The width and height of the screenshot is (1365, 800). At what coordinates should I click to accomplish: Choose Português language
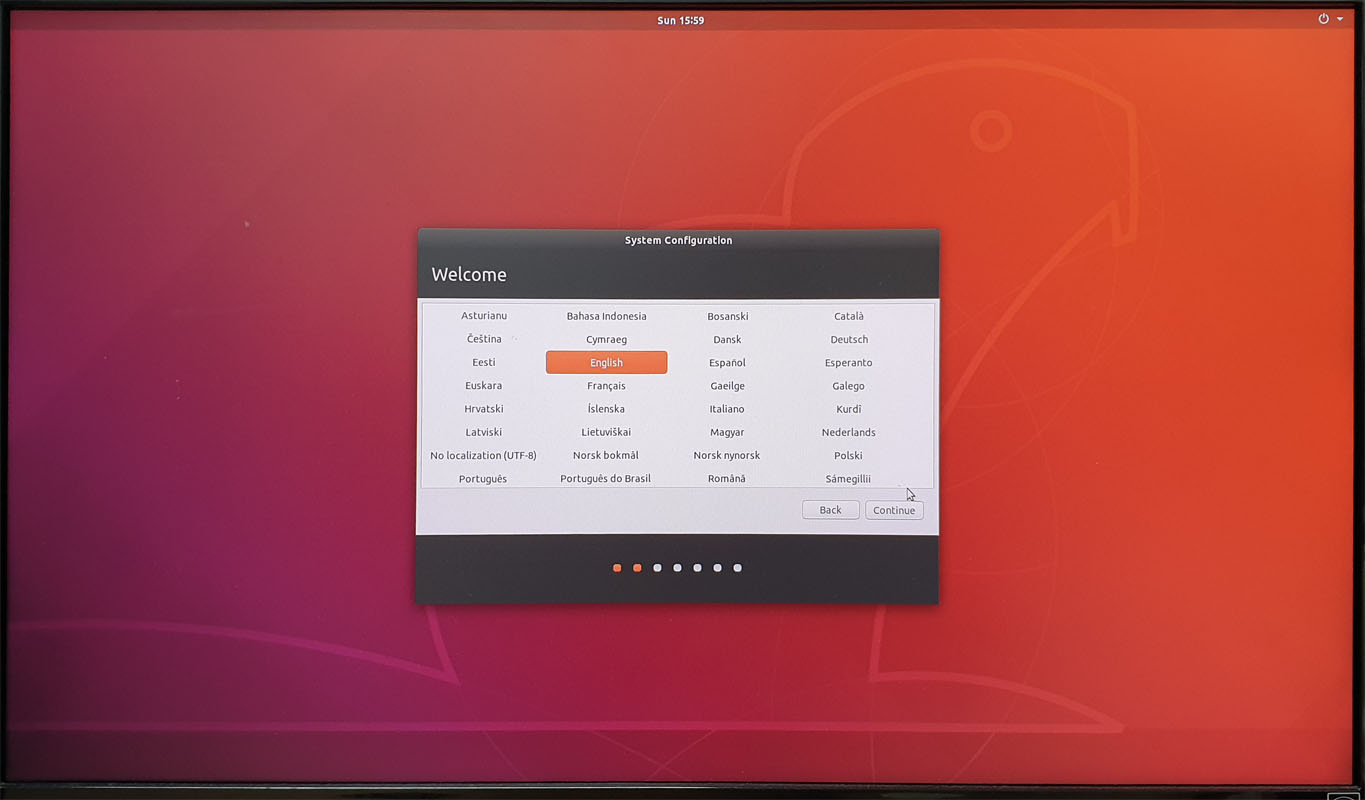point(484,478)
